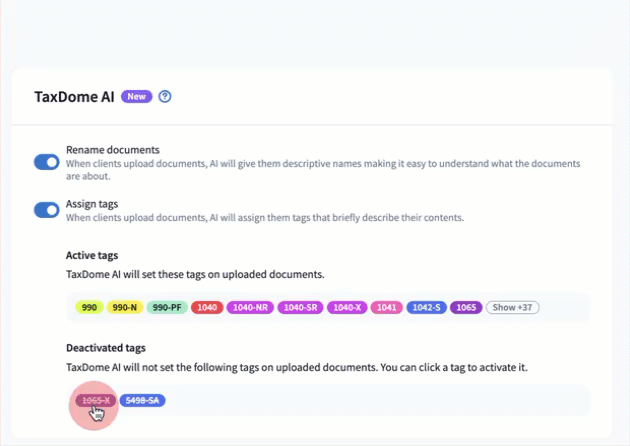Select the purple 1065 tag
The height and width of the screenshot is (446, 630).
coord(466,307)
